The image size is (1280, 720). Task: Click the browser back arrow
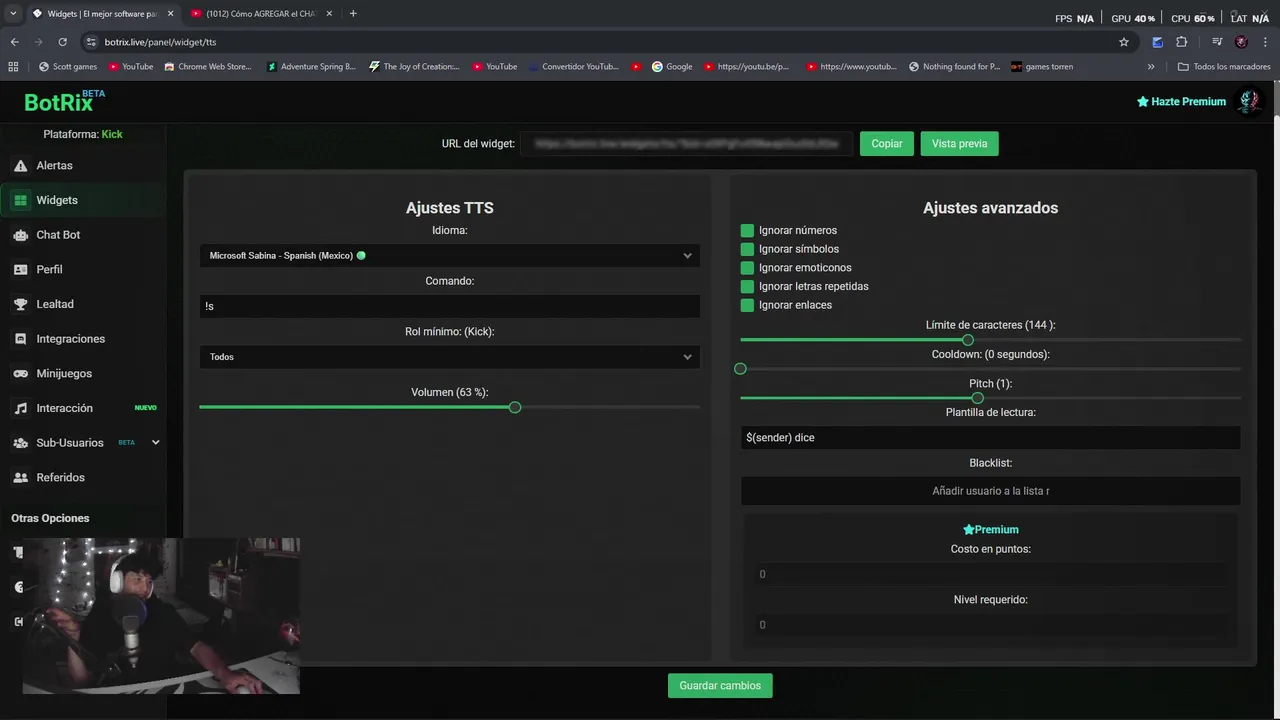[x=14, y=42]
